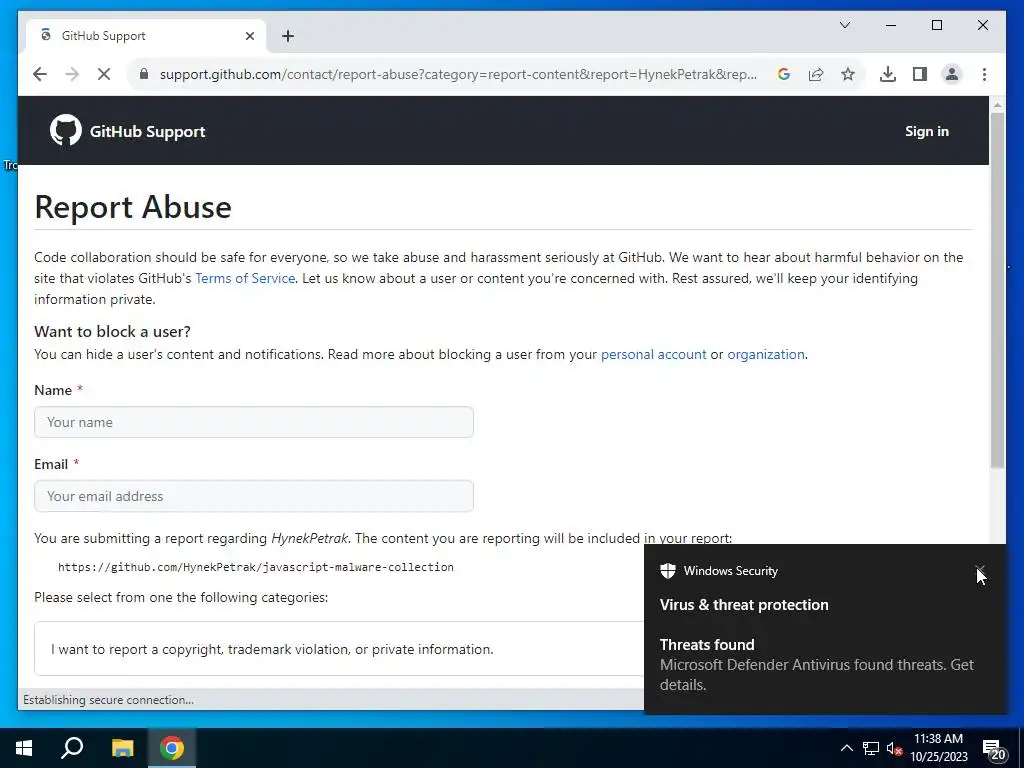Click the page vertical scrollbar thumb

coord(997,290)
